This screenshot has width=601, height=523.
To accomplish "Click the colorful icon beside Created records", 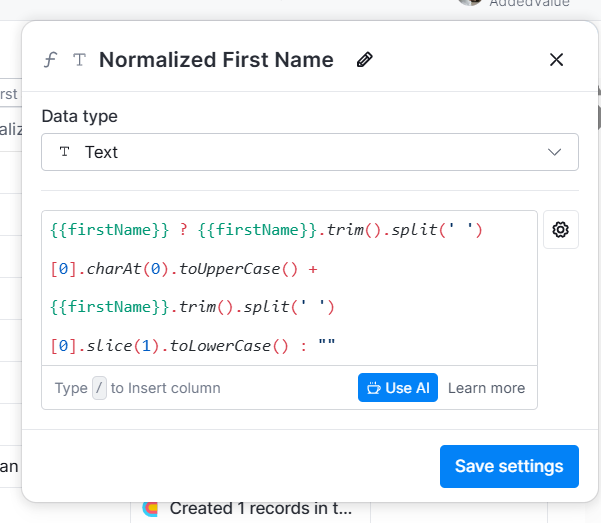I will pos(151,508).
